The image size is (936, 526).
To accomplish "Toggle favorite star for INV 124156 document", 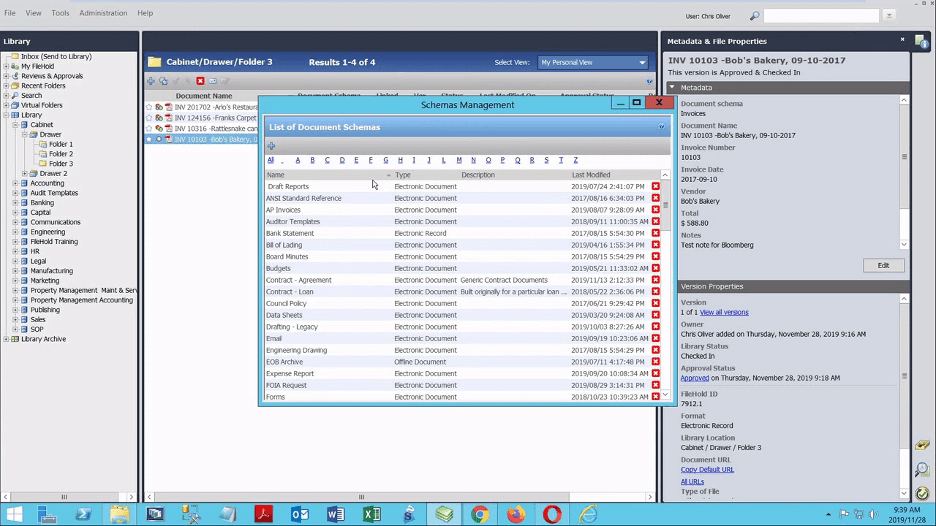I will click(150, 117).
